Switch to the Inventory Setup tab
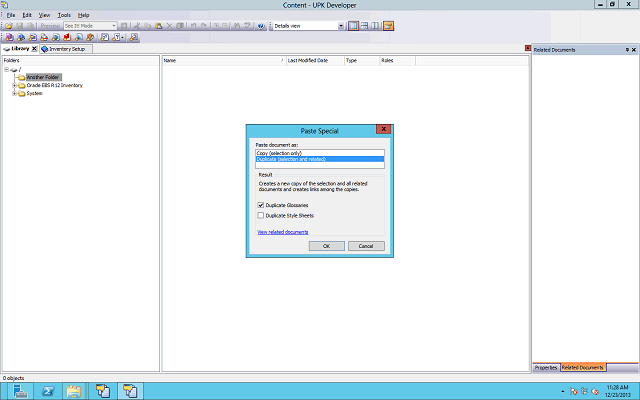The height and width of the screenshot is (400, 640). click(67, 49)
